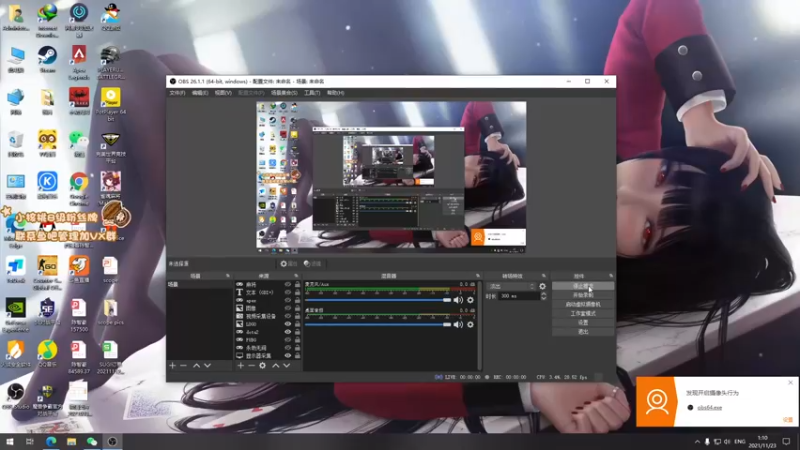
Task: Open the 工具(T) menu
Action: click(312, 93)
